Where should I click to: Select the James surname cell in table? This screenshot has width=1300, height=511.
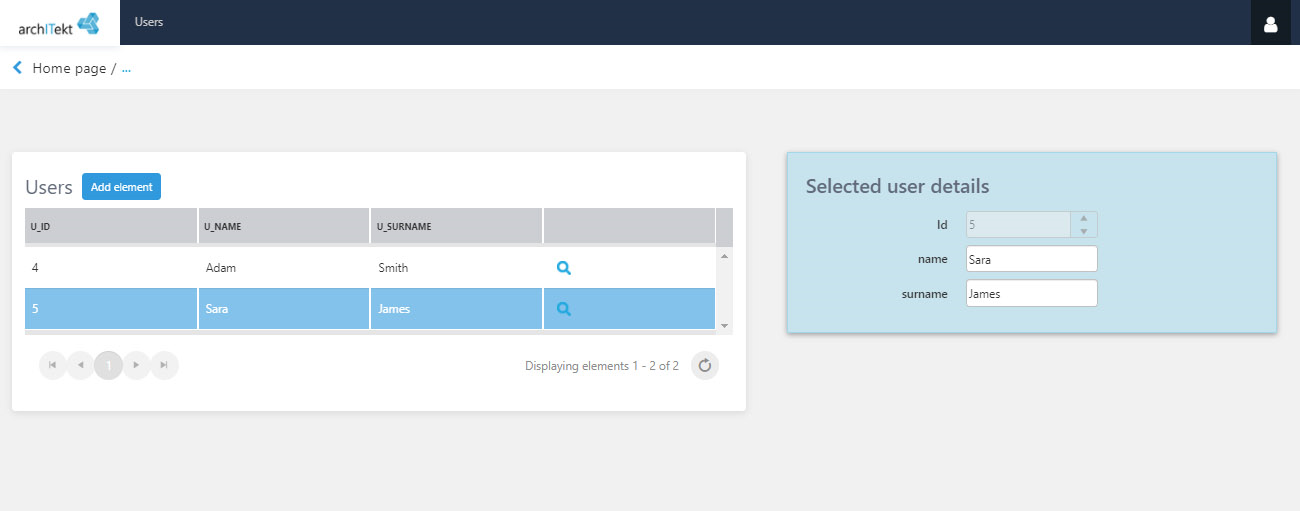(457, 309)
